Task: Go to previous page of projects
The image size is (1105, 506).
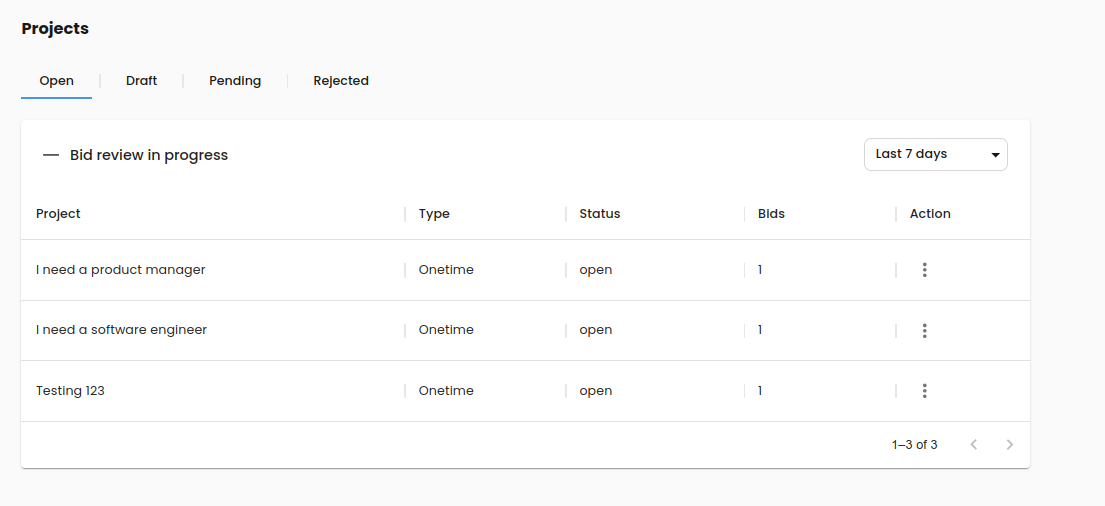Action: tap(973, 445)
